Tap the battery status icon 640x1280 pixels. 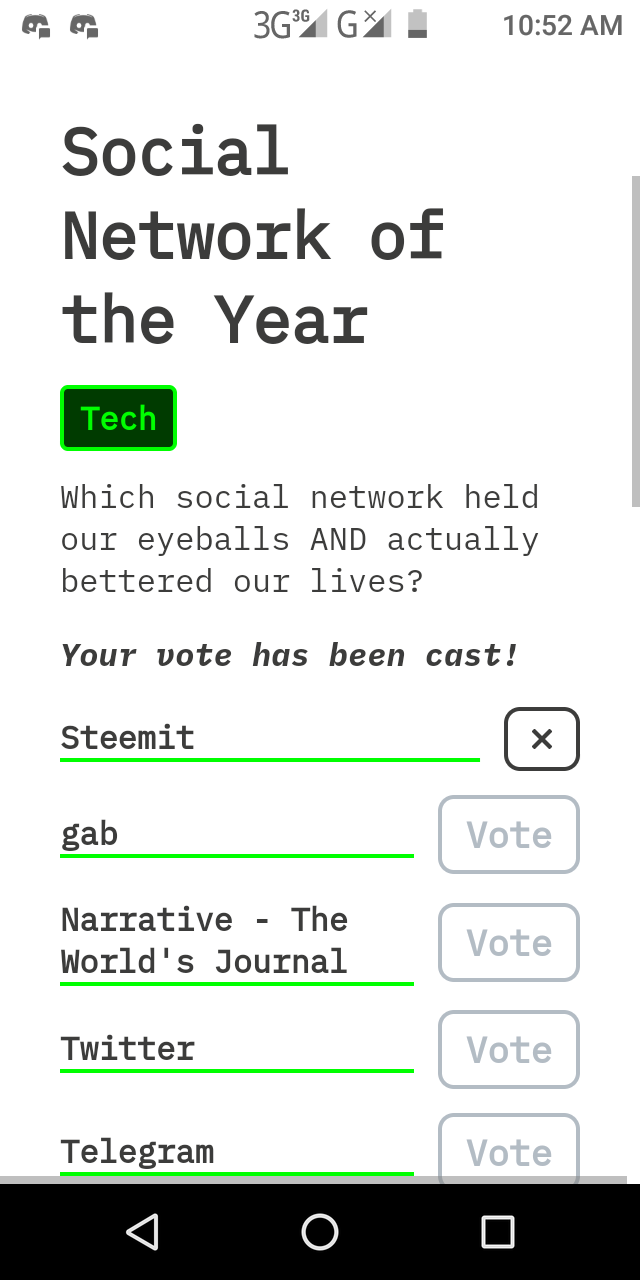click(x=418, y=24)
